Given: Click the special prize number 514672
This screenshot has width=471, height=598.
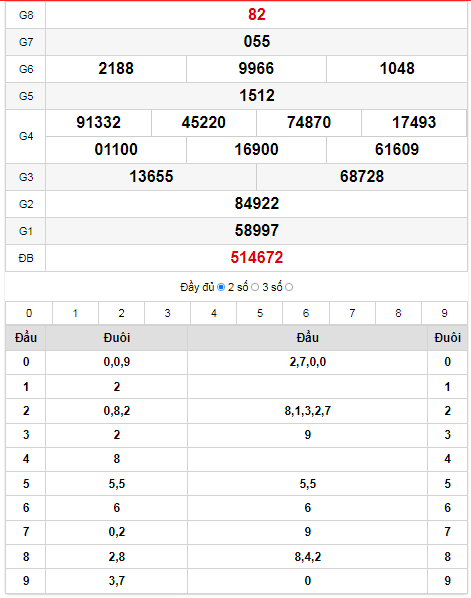Looking at the screenshot, I should (x=257, y=257).
